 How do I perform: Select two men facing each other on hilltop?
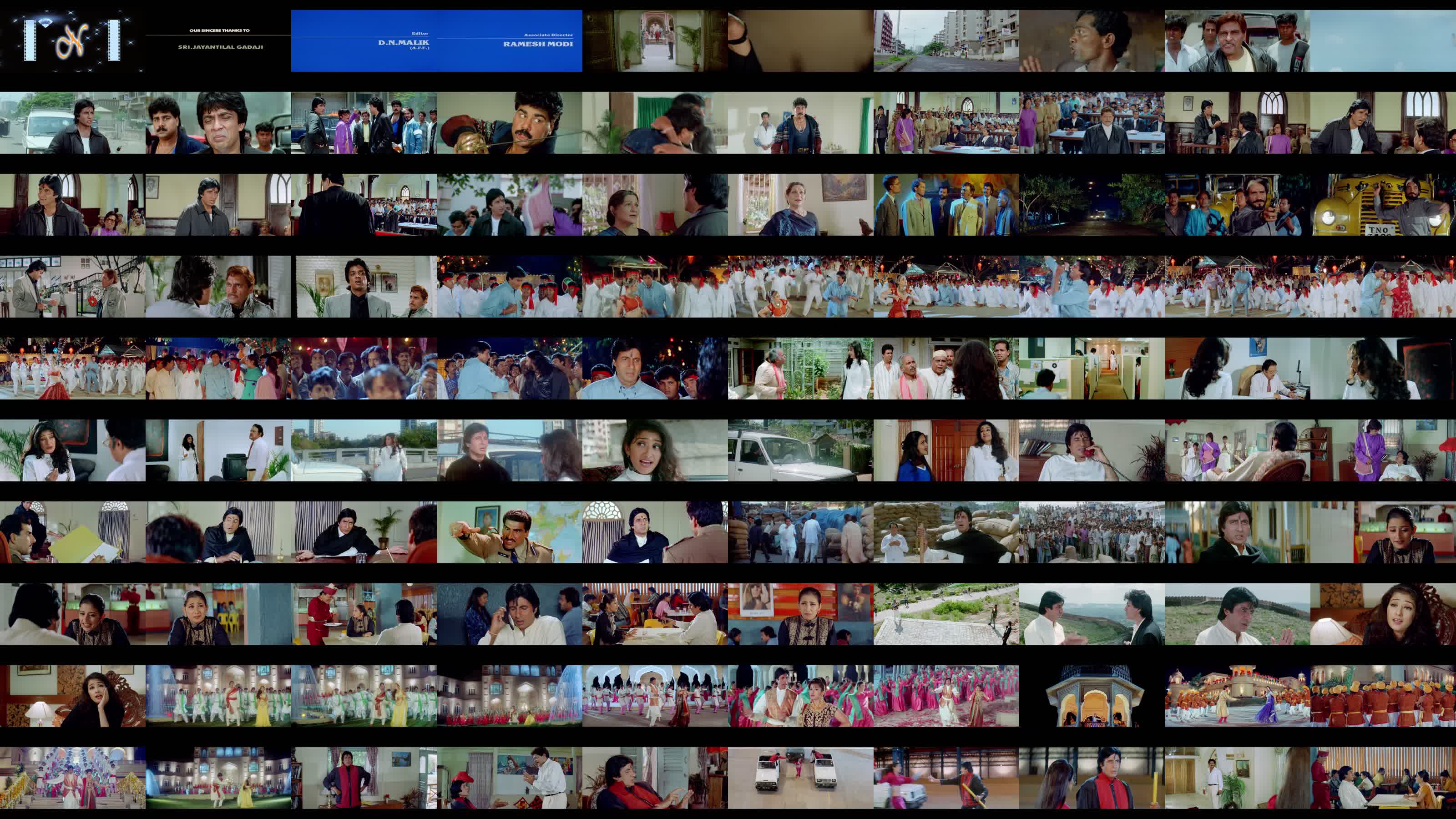tap(1092, 614)
